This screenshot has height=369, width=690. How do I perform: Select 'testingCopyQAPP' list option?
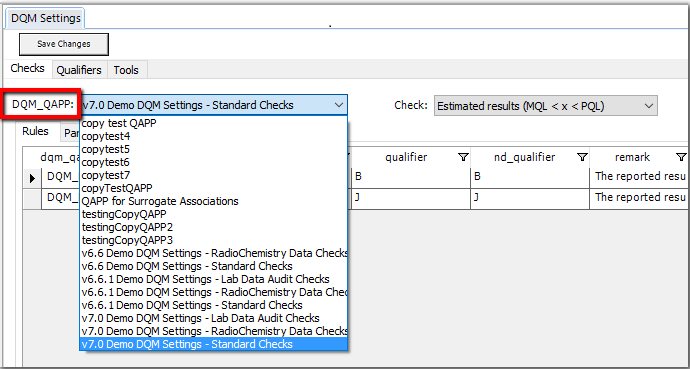213,214
